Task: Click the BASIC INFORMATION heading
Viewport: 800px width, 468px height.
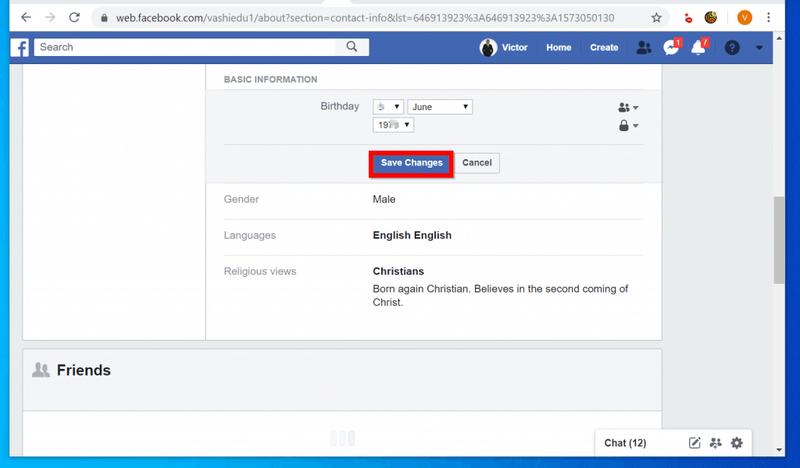Action: point(270,80)
